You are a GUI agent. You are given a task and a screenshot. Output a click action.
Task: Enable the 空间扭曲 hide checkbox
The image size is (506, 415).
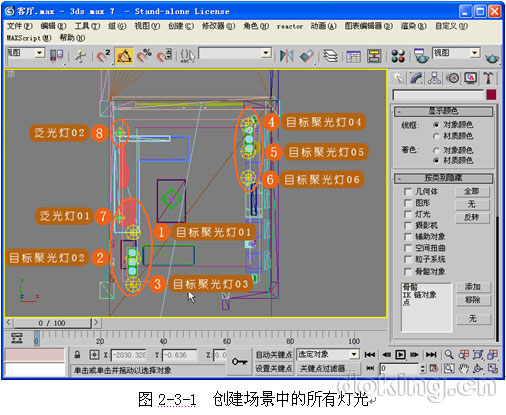[x=407, y=248]
